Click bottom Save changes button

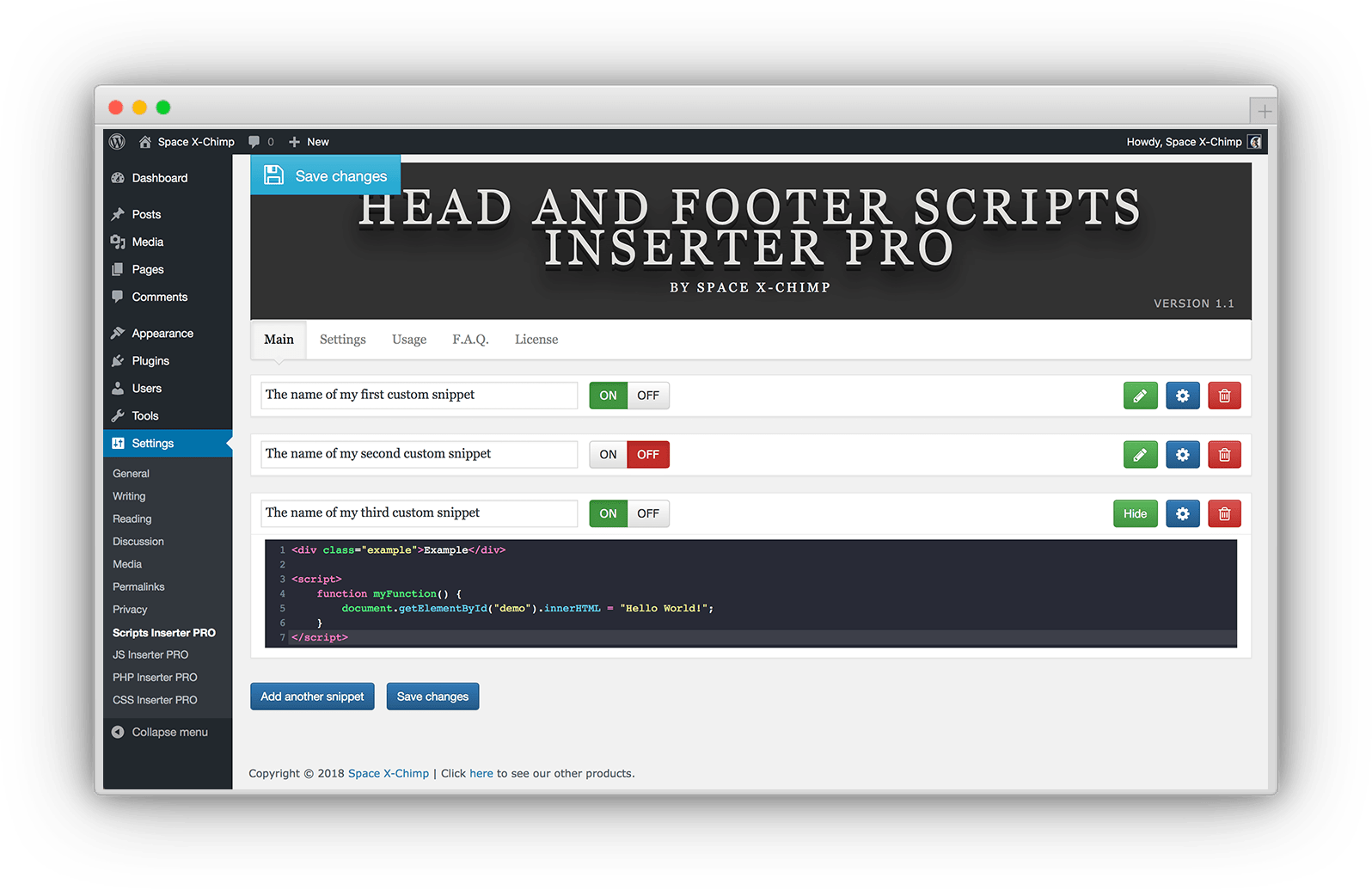coord(432,697)
